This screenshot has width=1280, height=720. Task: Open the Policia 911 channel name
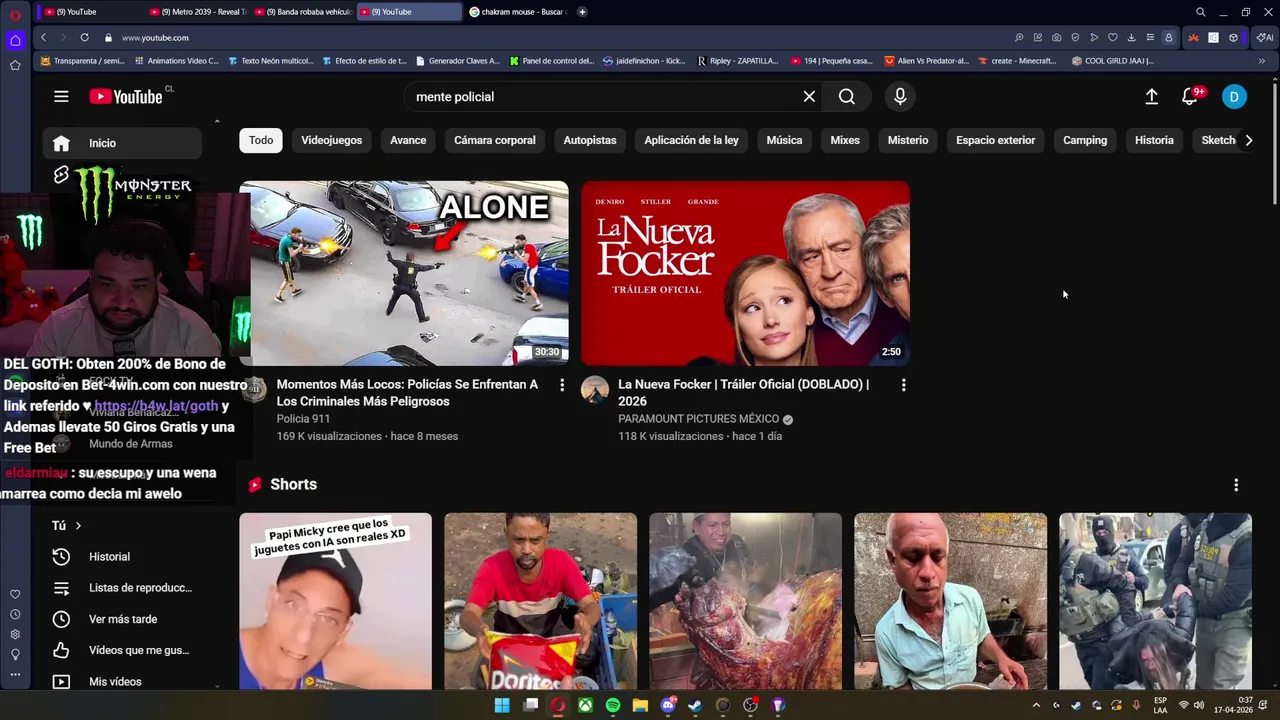tap(303, 420)
